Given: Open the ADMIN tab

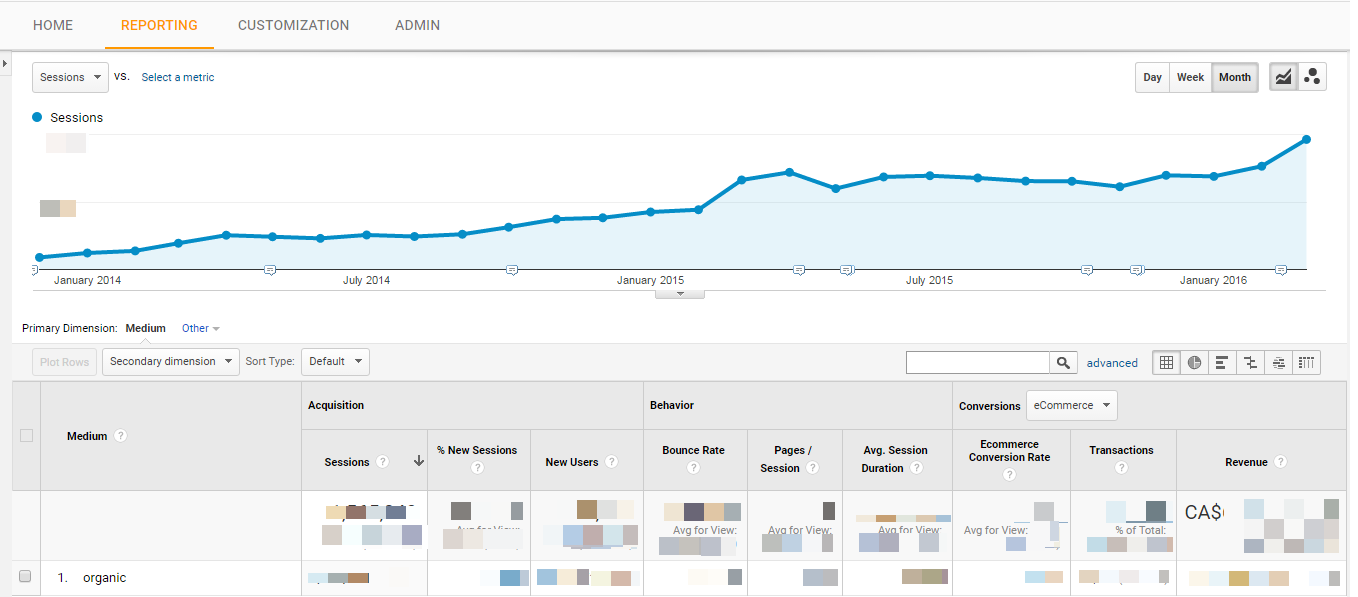Looking at the screenshot, I should 417,25.
